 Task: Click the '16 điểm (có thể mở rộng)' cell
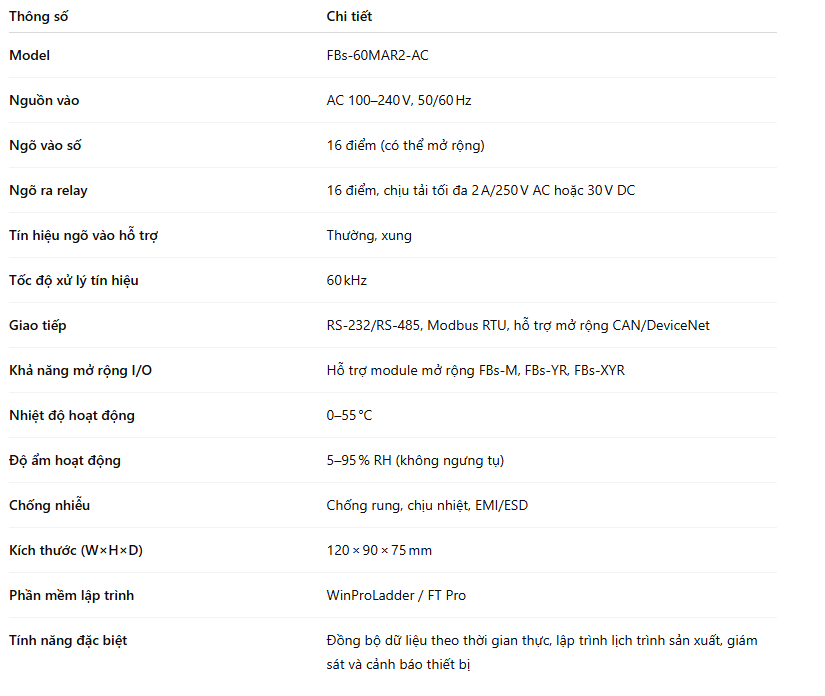pos(405,145)
